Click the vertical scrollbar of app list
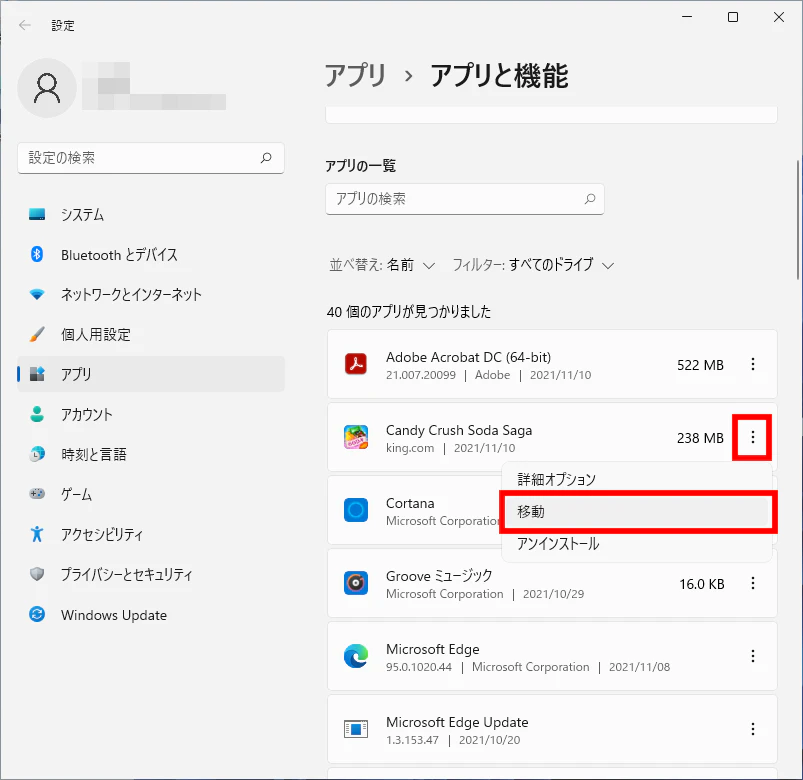The height and width of the screenshot is (780, 803). [x=798, y=220]
